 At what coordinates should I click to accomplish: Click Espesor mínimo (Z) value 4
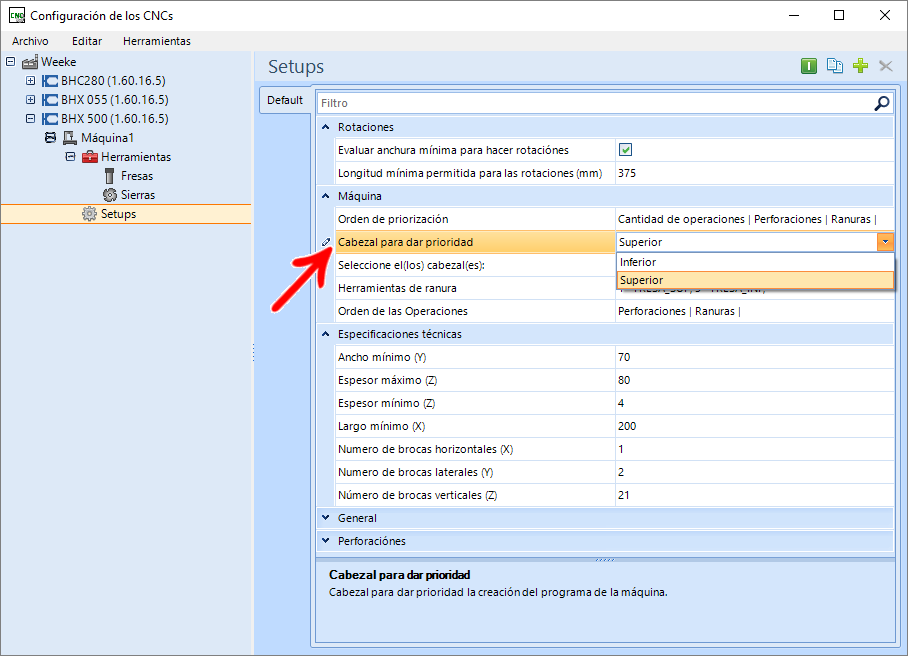[x=755, y=404]
